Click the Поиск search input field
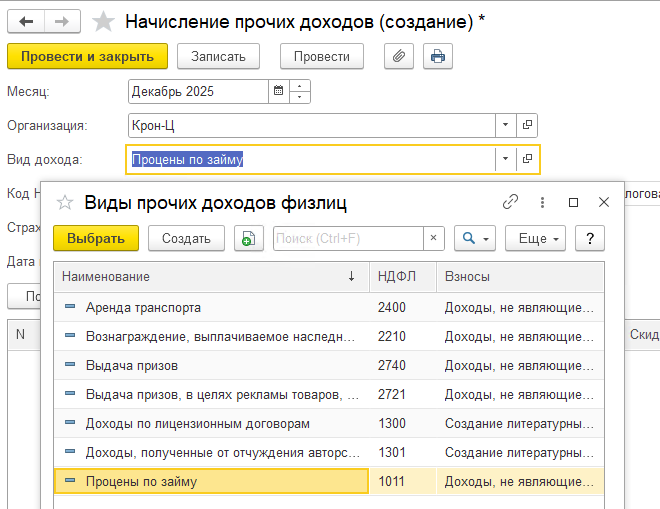660x509 pixels. point(348,238)
